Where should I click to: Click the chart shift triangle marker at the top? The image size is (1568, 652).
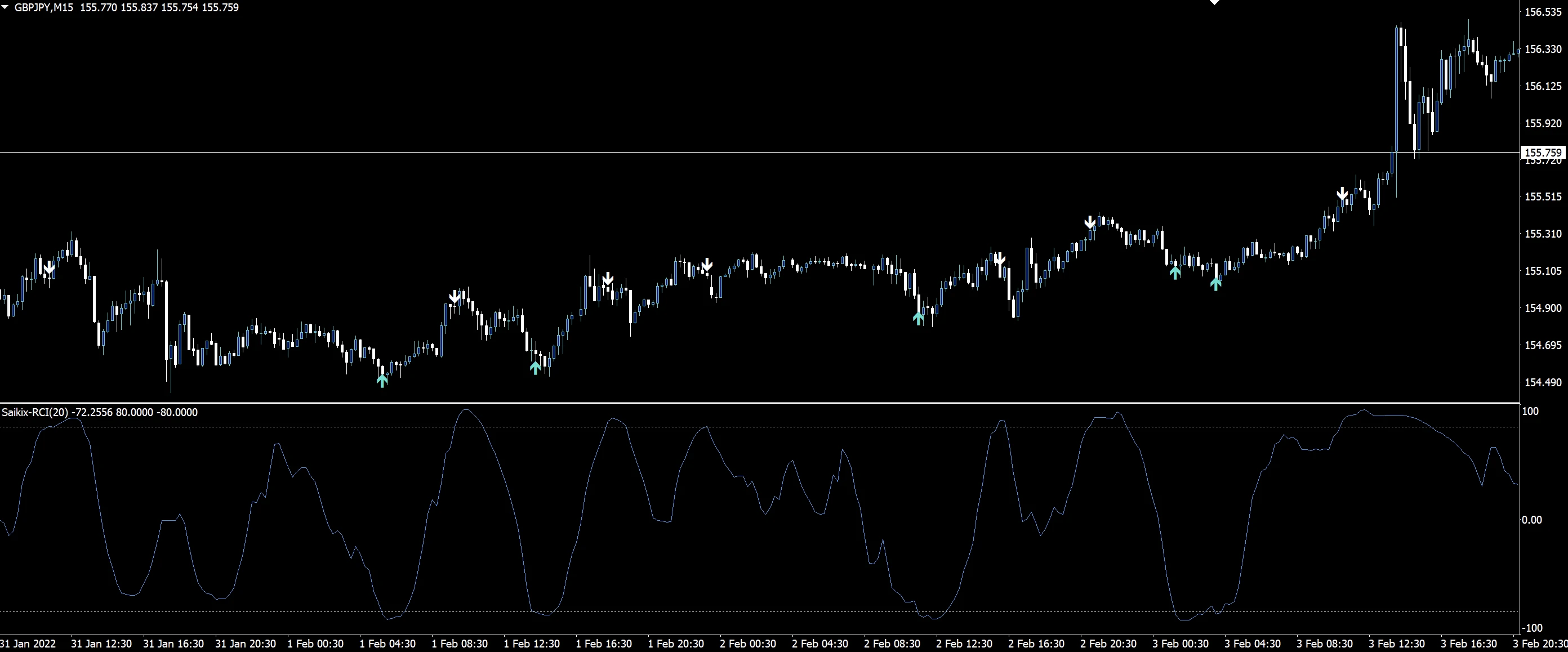[x=1214, y=2]
